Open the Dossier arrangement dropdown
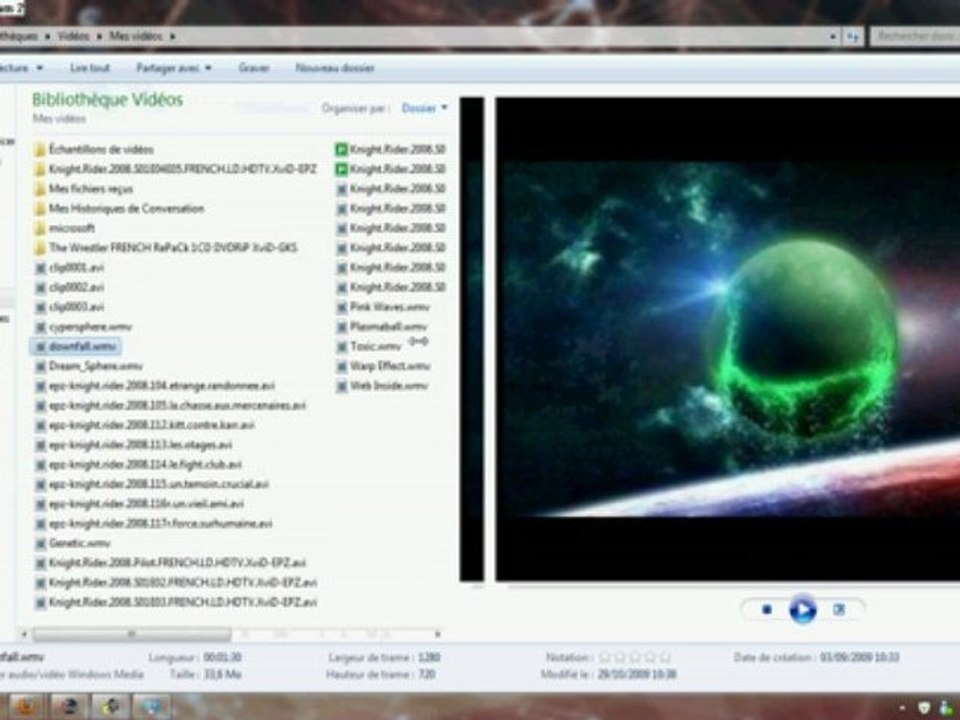The width and height of the screenshot is (960, 720). [x=424, y=108]
